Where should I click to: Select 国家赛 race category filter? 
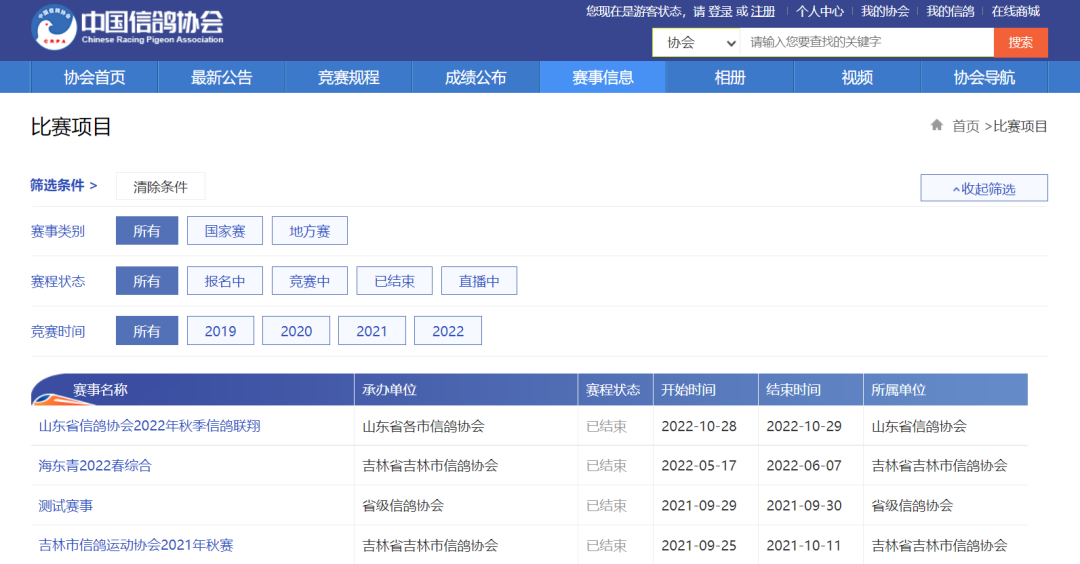point(224,231)
